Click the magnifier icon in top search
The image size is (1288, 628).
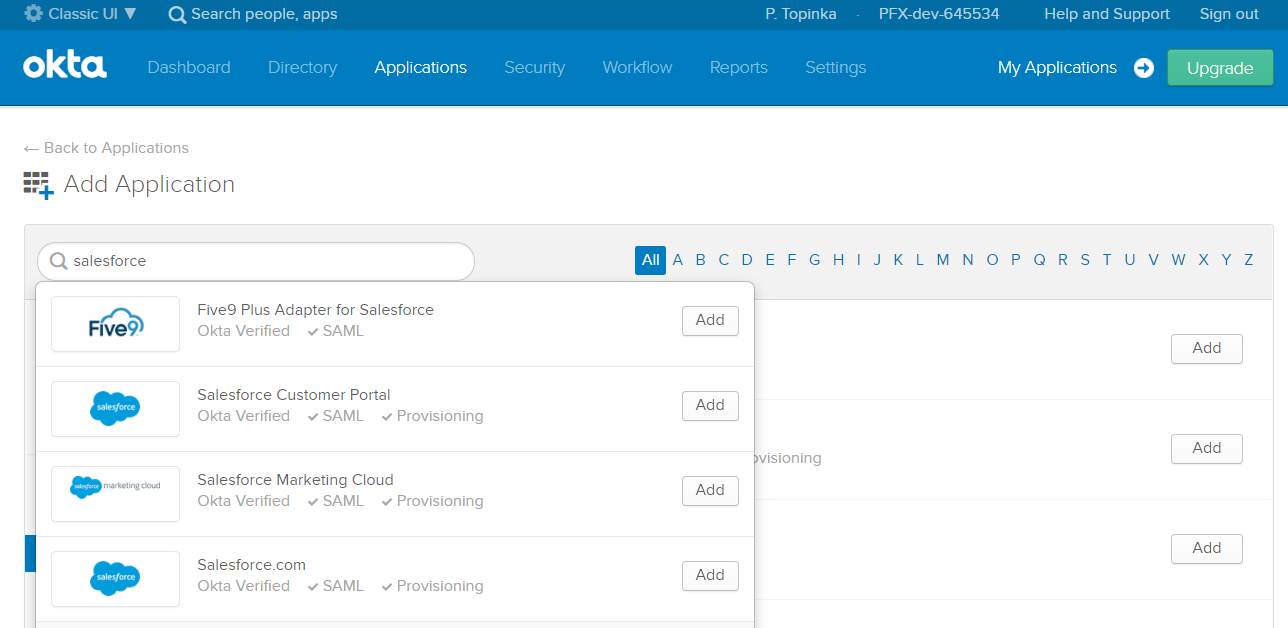point(177,15)
